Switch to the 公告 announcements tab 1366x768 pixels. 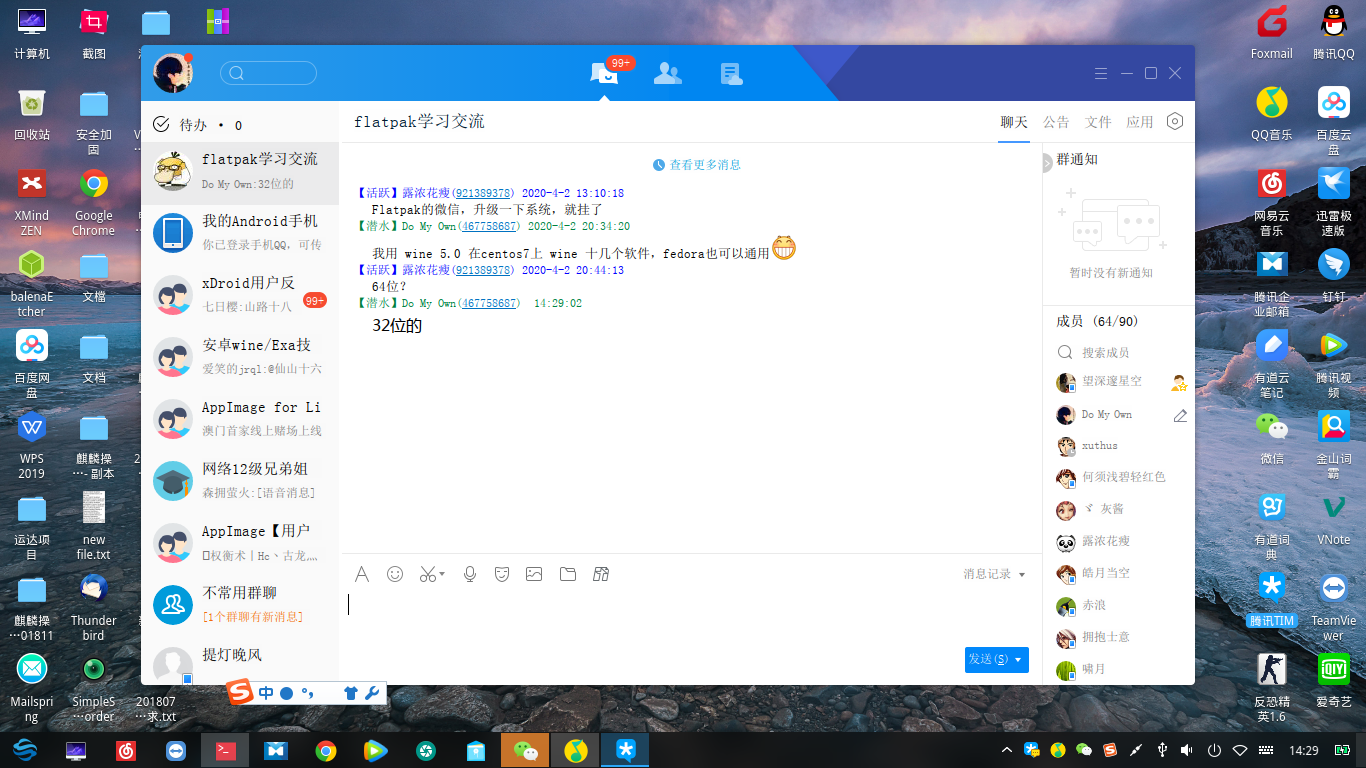[1056, 121]
